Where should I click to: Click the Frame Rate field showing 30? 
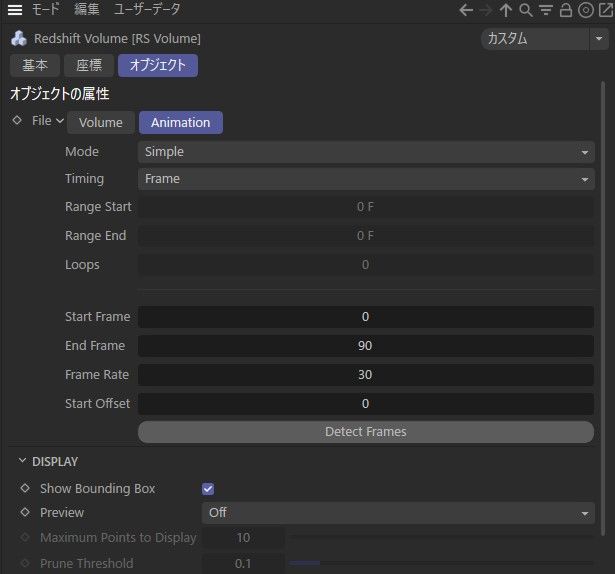(366, 375)
